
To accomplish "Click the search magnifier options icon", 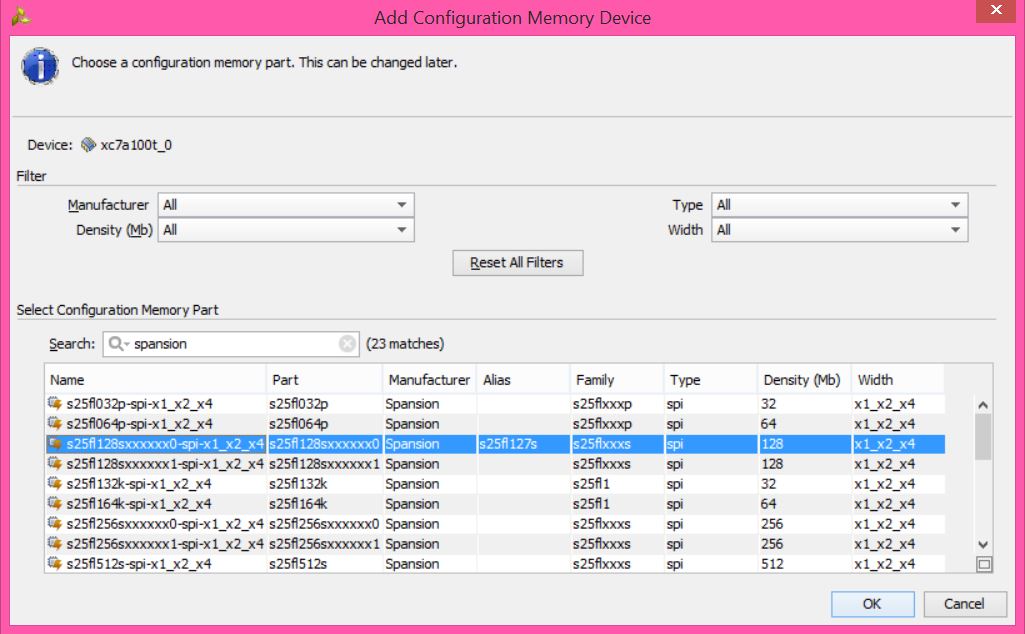I will (118, 344).
